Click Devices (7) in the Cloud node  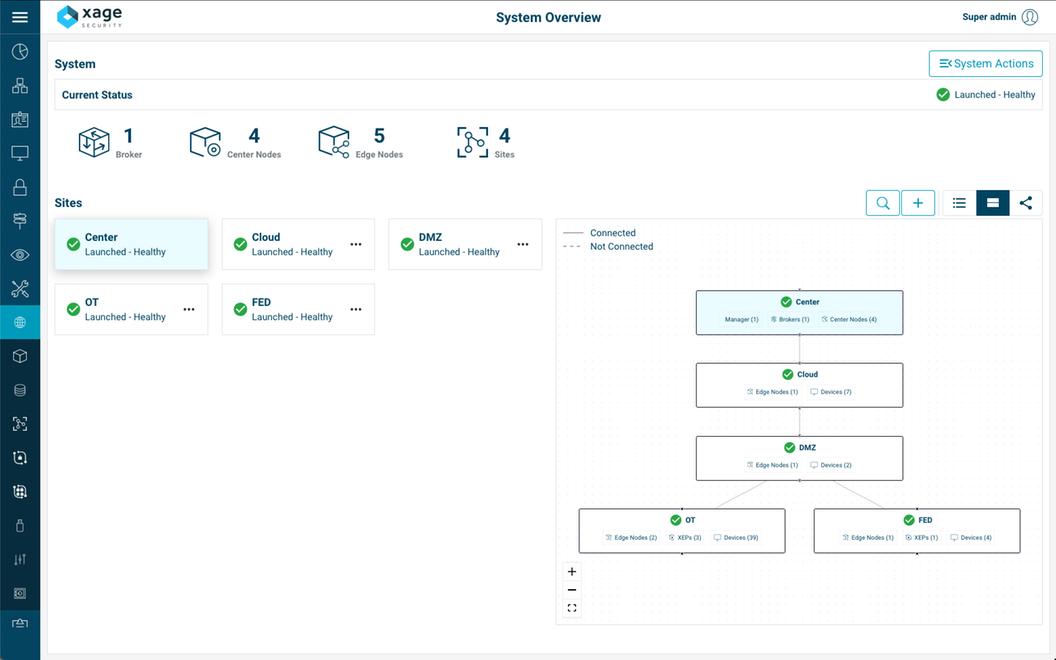[830, 392]
